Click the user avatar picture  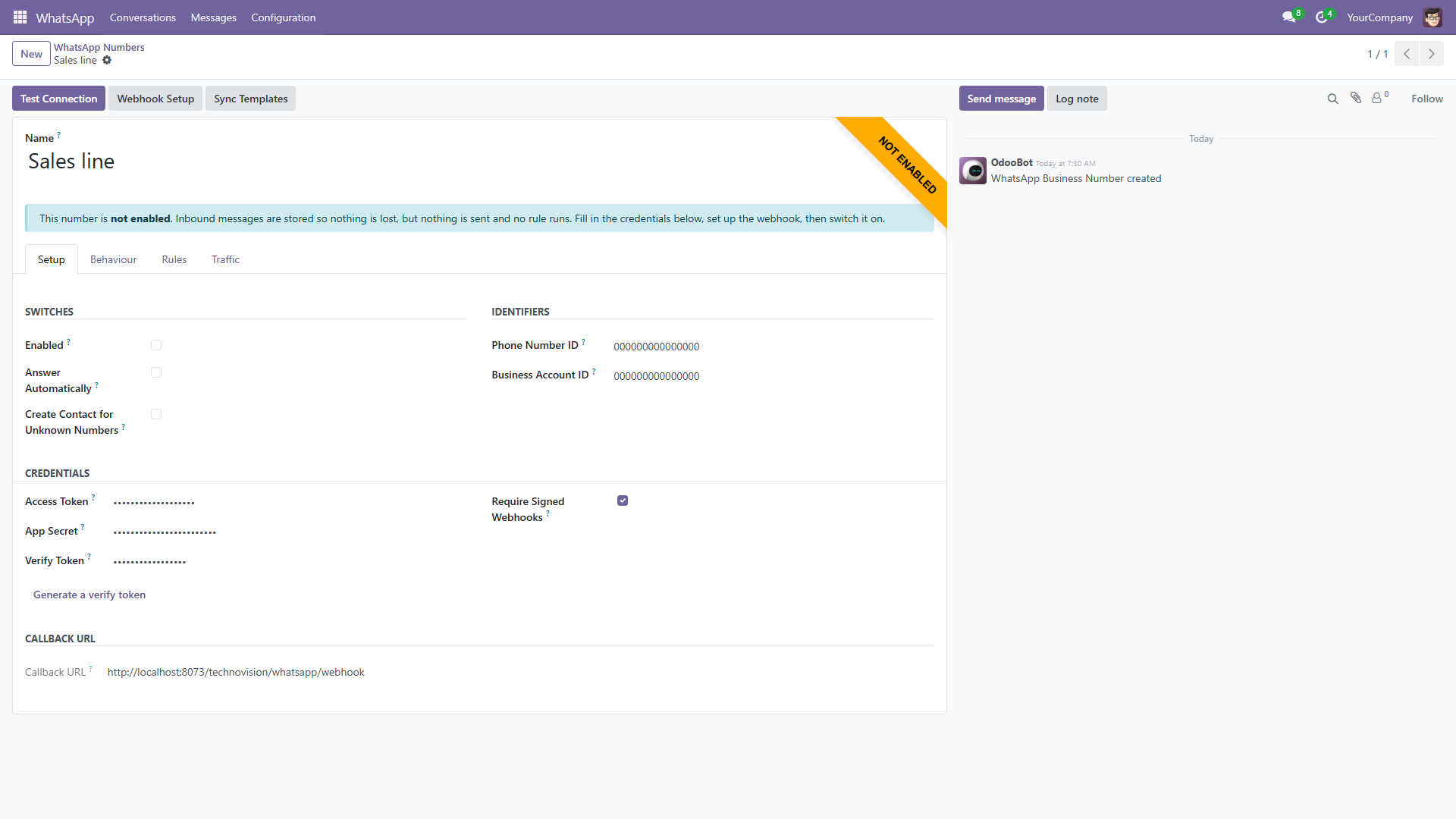tap(1432, 17)
